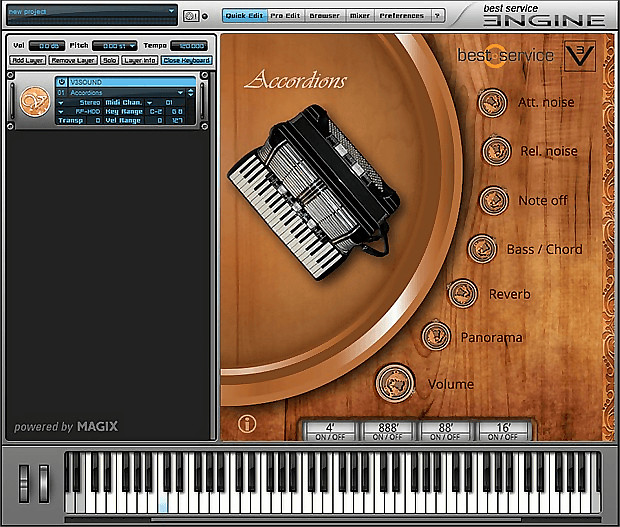Toggle the 16' register on/off
The width and height of the screenshot is (620, 527).
click(503, 429)
